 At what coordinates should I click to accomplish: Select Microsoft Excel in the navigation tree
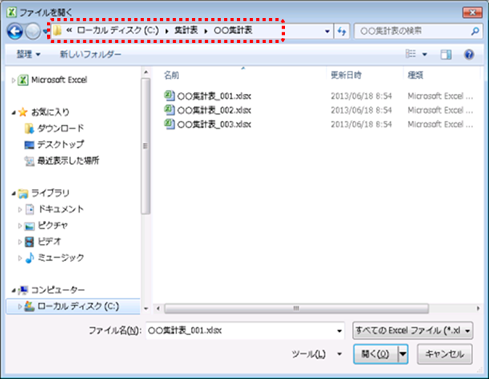59,80
